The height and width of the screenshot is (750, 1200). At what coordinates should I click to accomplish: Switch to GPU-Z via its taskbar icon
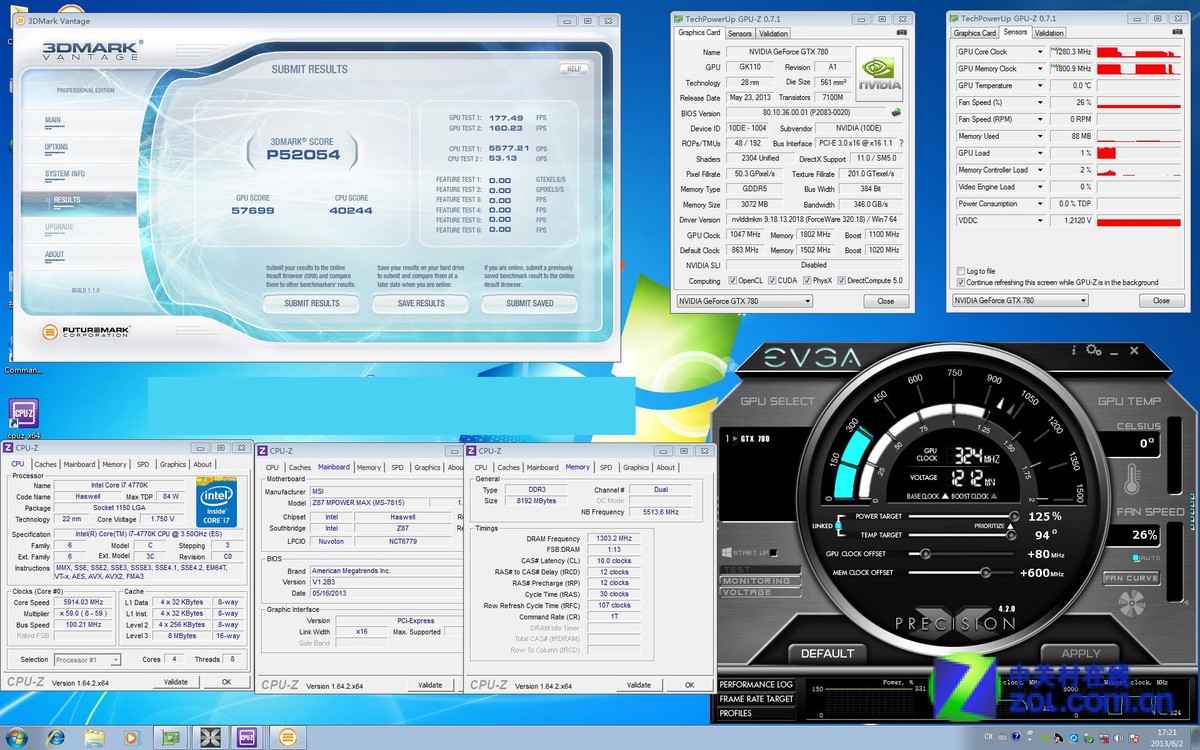[173, 737]
